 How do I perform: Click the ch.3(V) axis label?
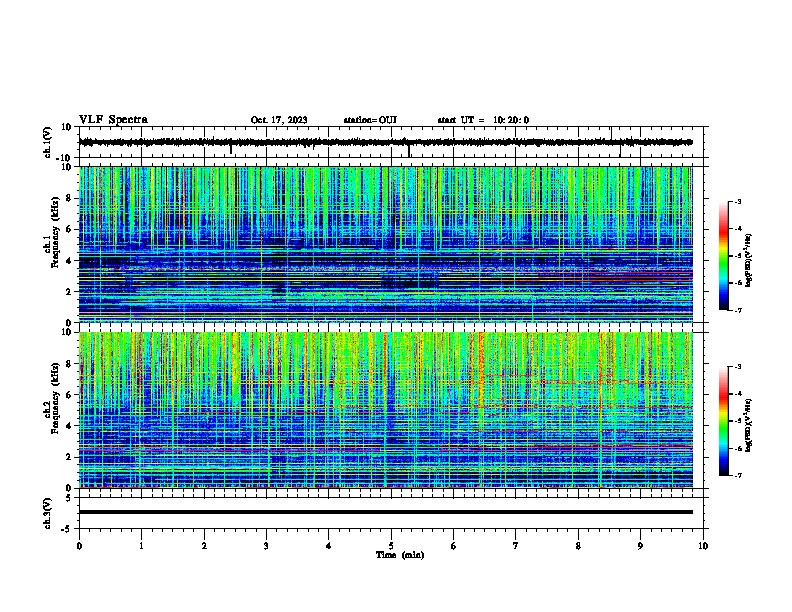48,513
